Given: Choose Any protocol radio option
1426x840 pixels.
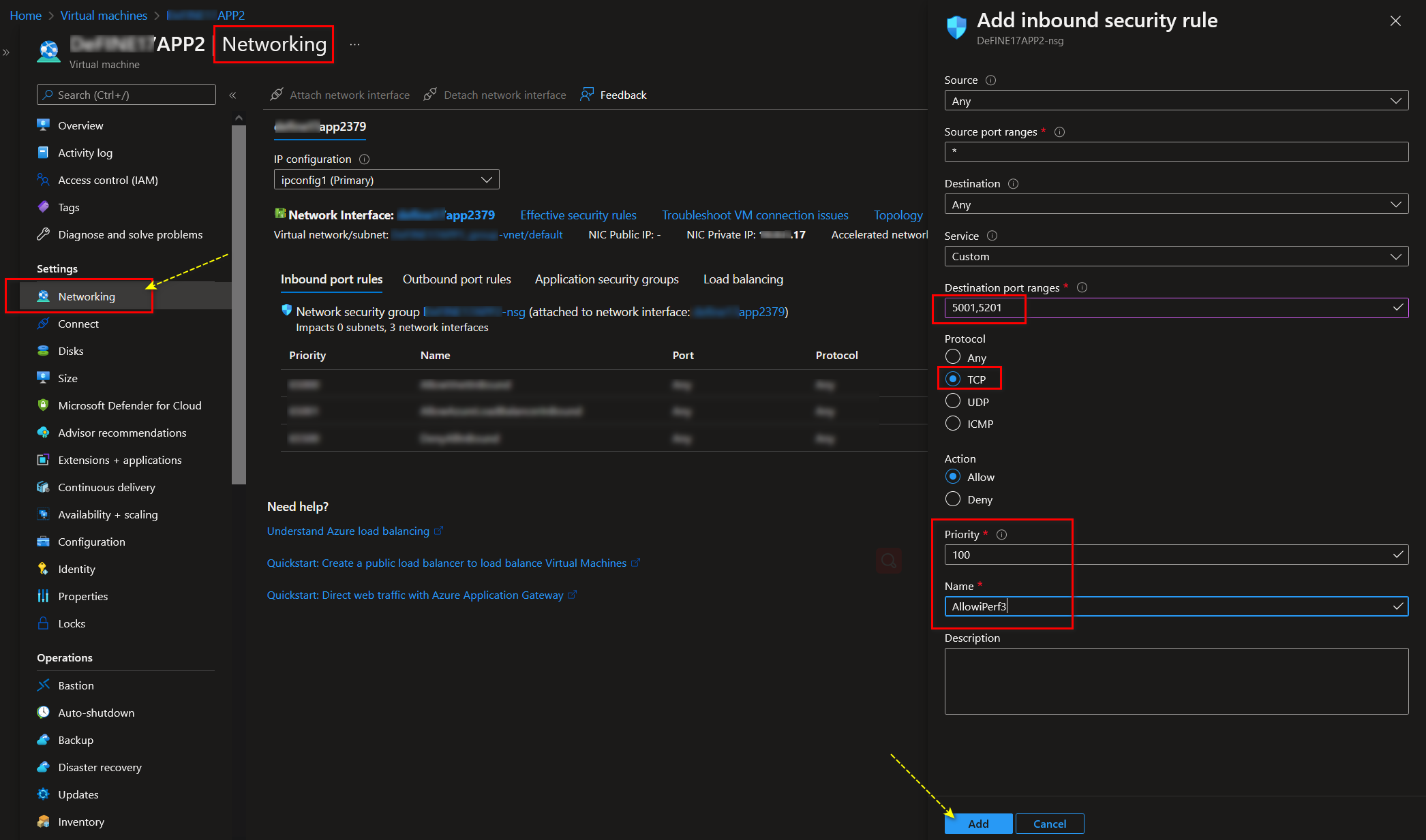Looking at the screenshot, I should 953,357.
